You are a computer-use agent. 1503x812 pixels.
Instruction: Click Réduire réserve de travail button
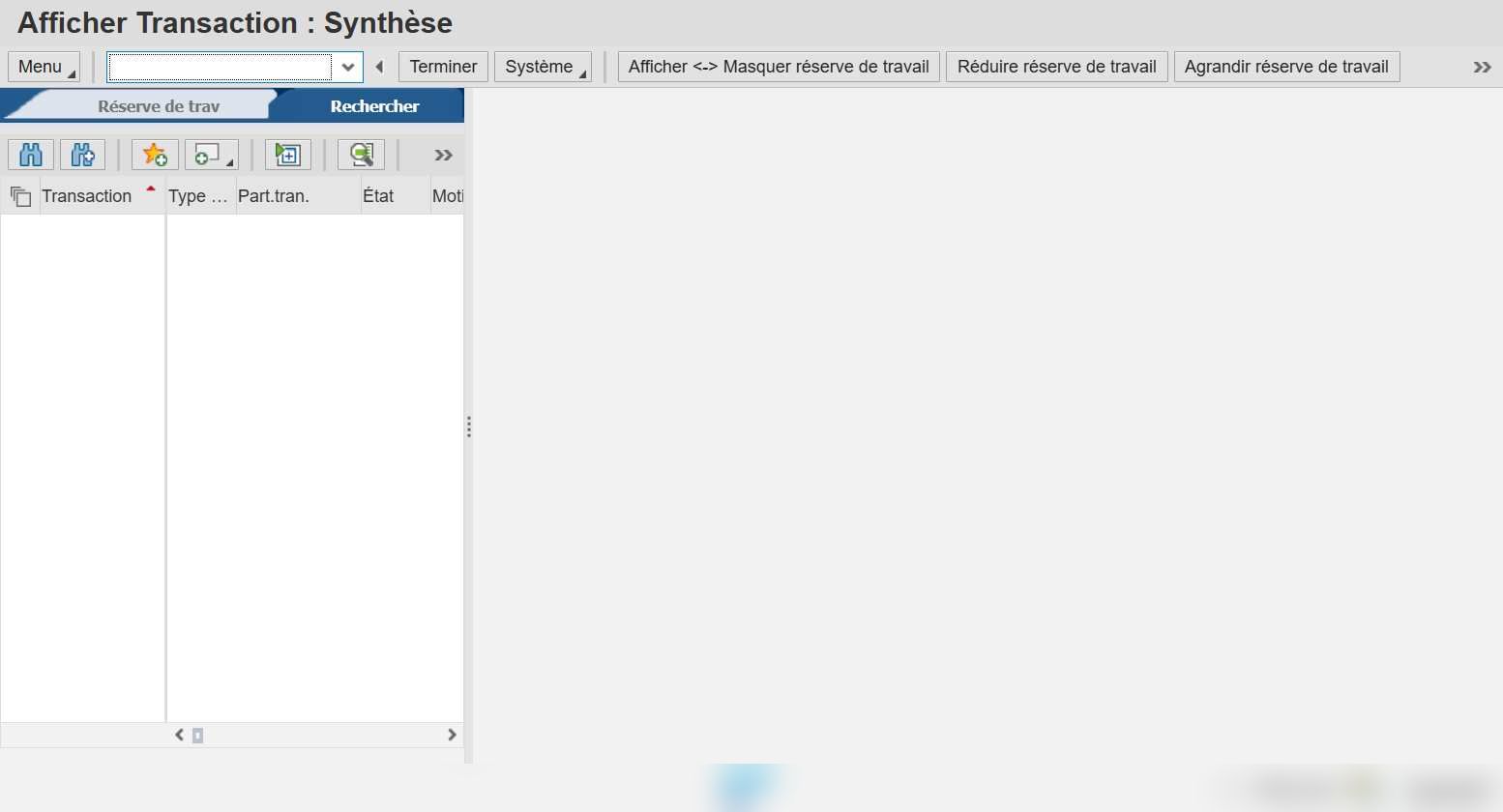1057,67
